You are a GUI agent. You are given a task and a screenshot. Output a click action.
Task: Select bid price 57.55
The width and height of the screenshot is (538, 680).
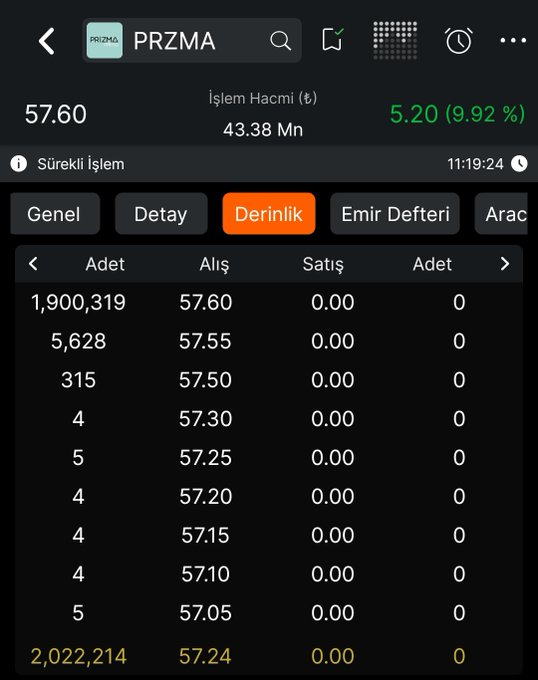pos(205,341)
